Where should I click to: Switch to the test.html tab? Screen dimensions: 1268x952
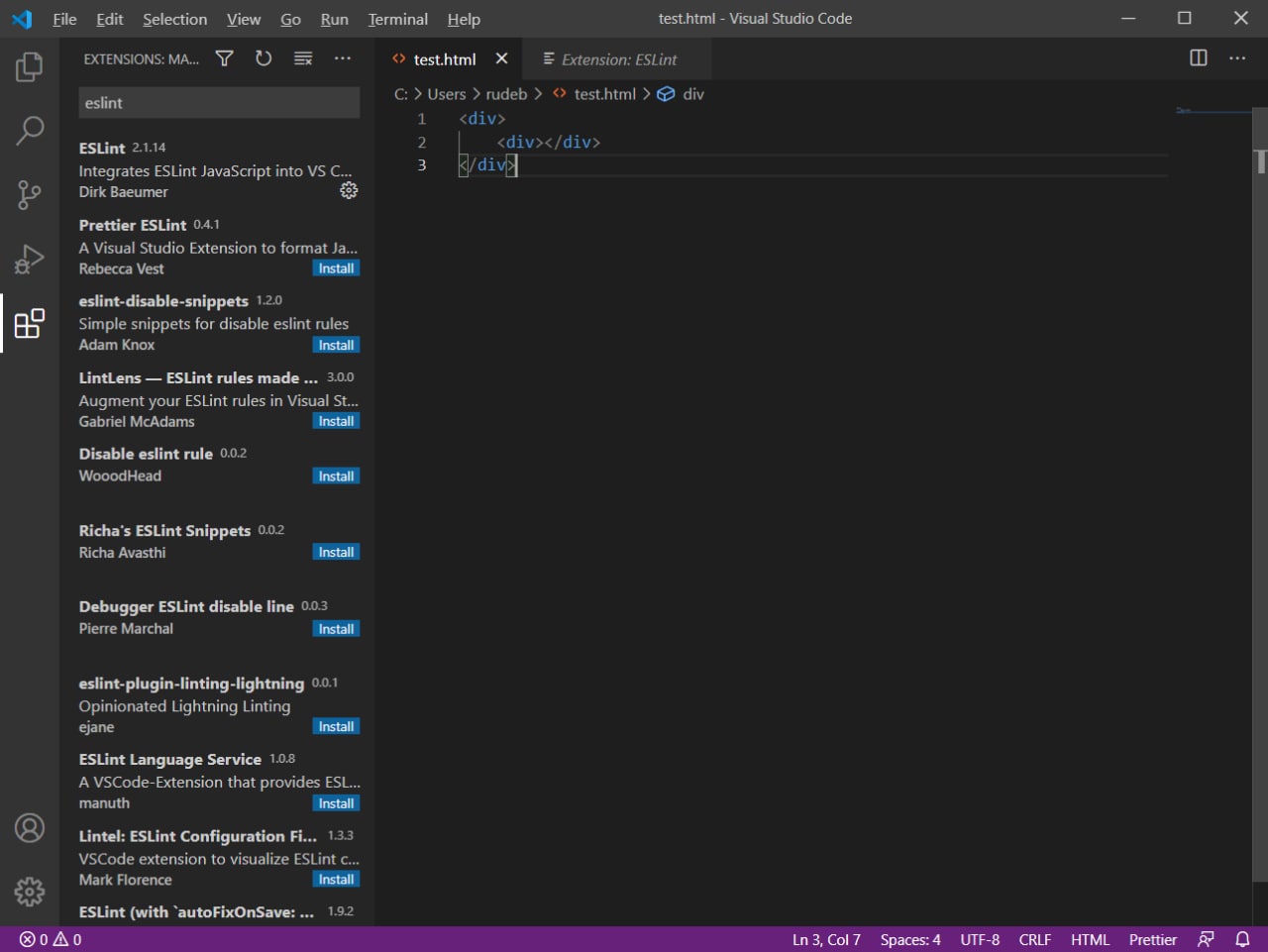point(450,58)
